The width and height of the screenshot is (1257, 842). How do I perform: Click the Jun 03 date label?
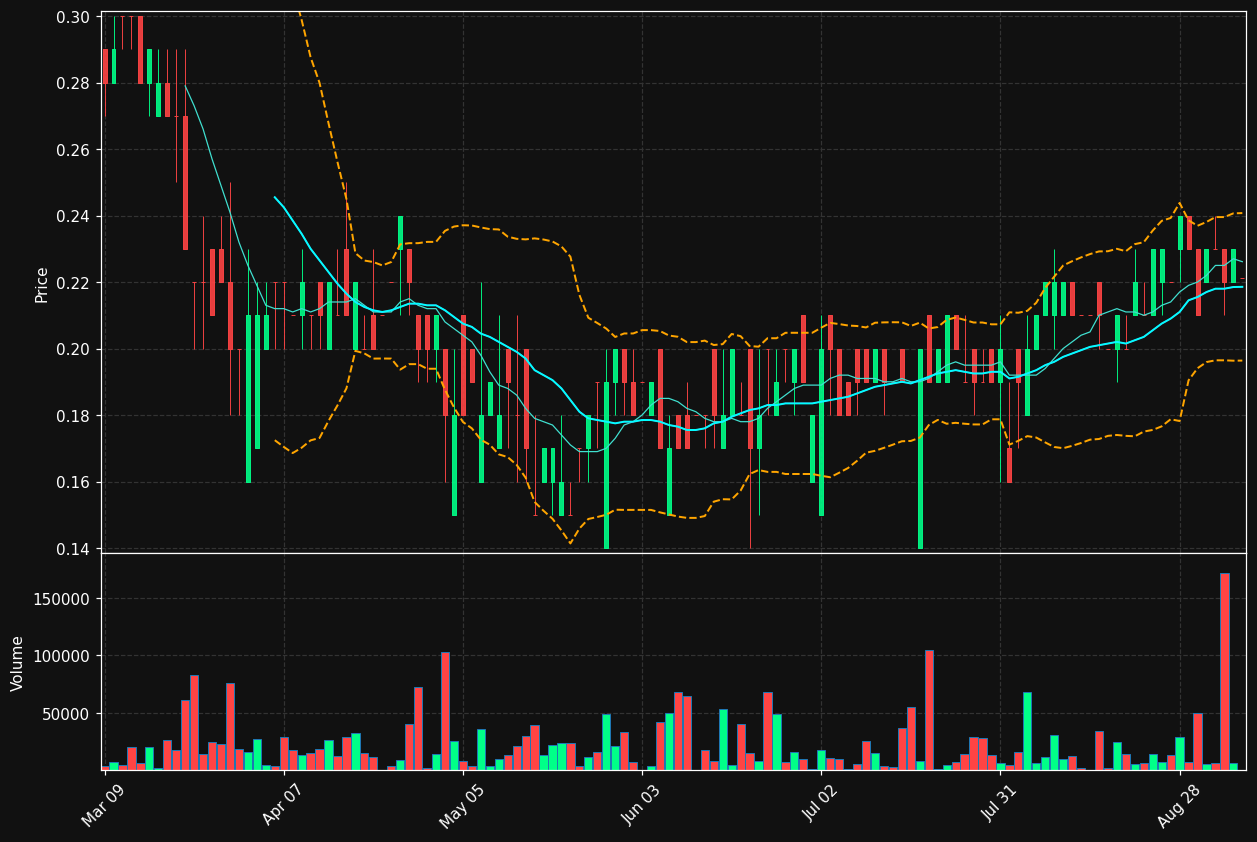pyautogui.click(x=640, y=807)
